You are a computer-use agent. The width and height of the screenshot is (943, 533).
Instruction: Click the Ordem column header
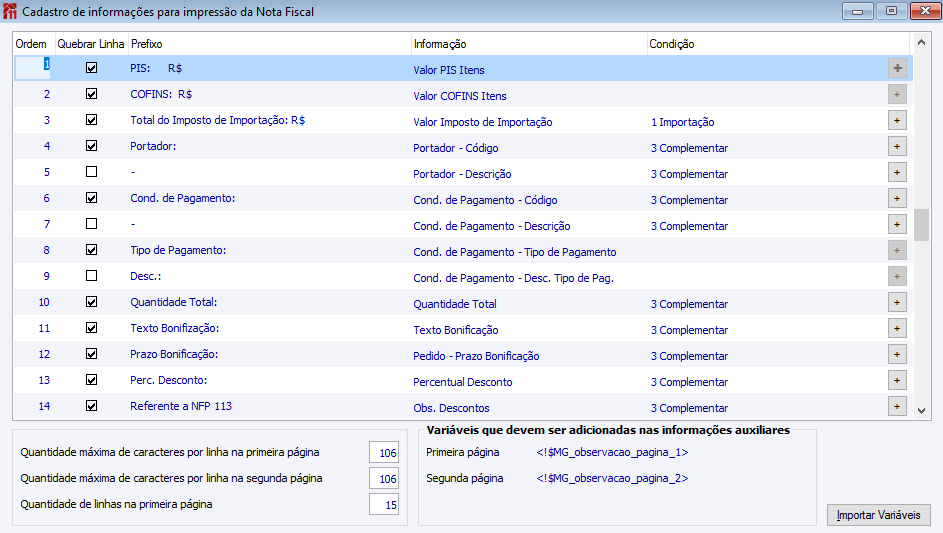(34, 44)
